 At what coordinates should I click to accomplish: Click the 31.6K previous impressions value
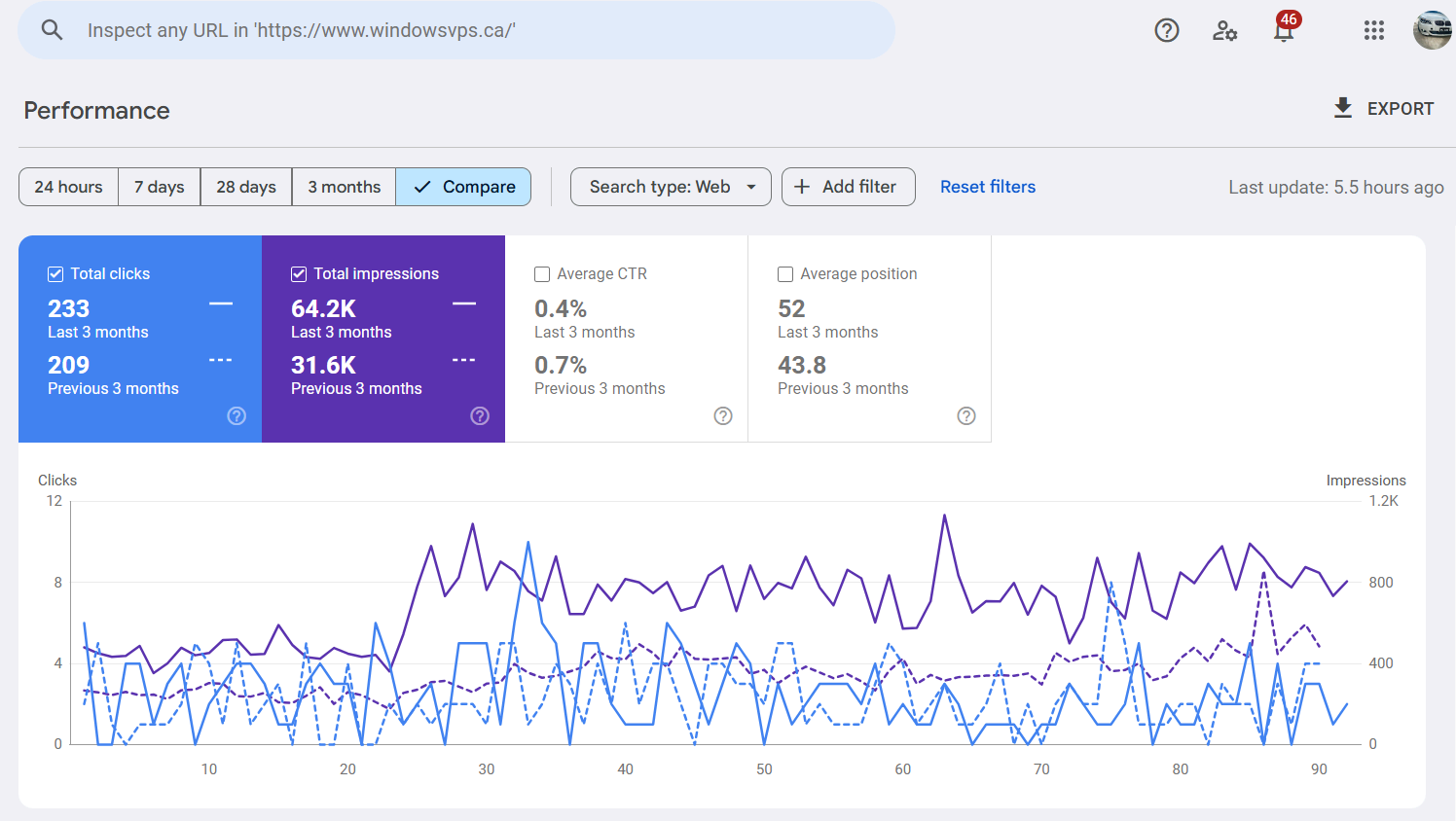(x=323, y=366)
